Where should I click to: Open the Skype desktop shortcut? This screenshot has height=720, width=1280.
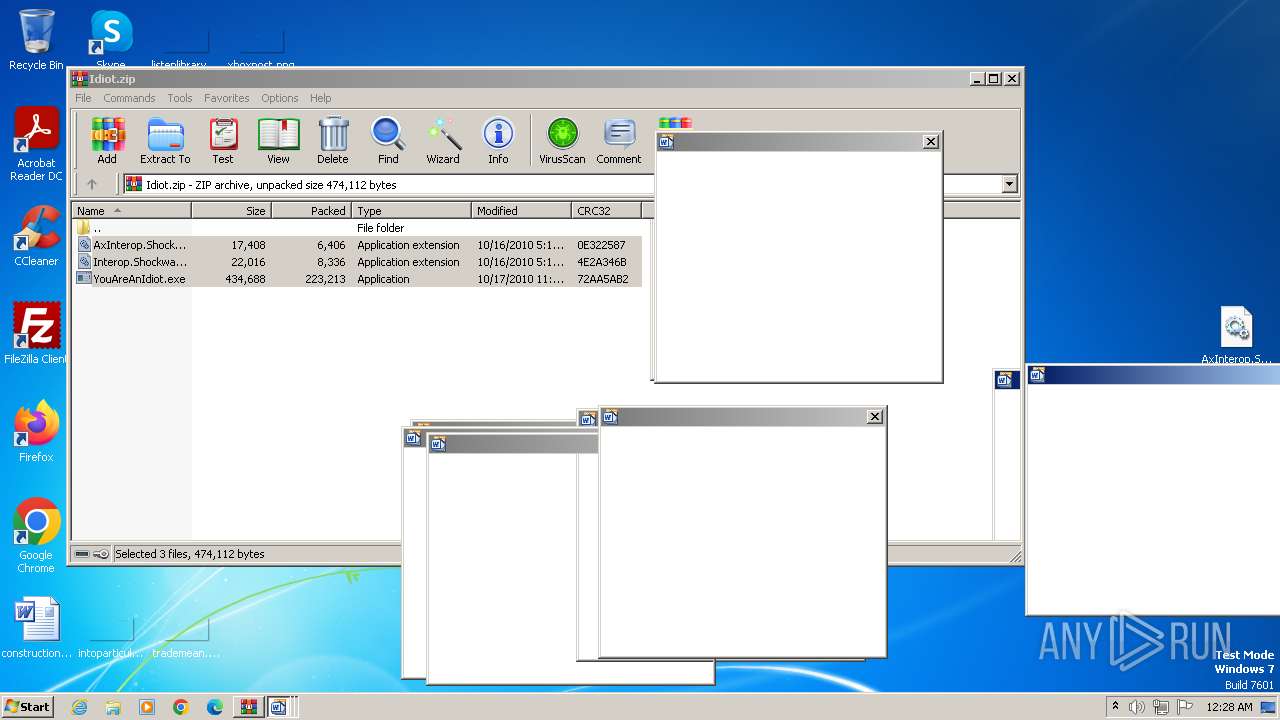coord(111,40)
